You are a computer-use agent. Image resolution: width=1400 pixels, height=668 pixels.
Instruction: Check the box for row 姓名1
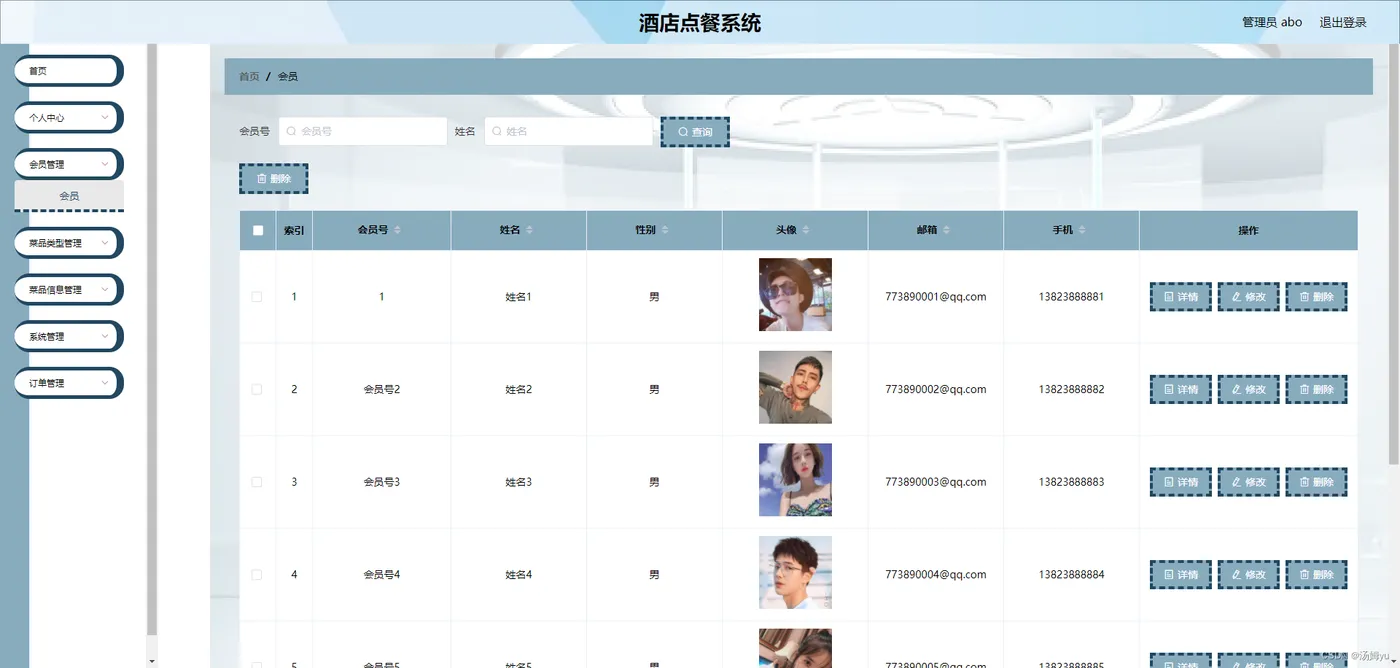point(257,297)
